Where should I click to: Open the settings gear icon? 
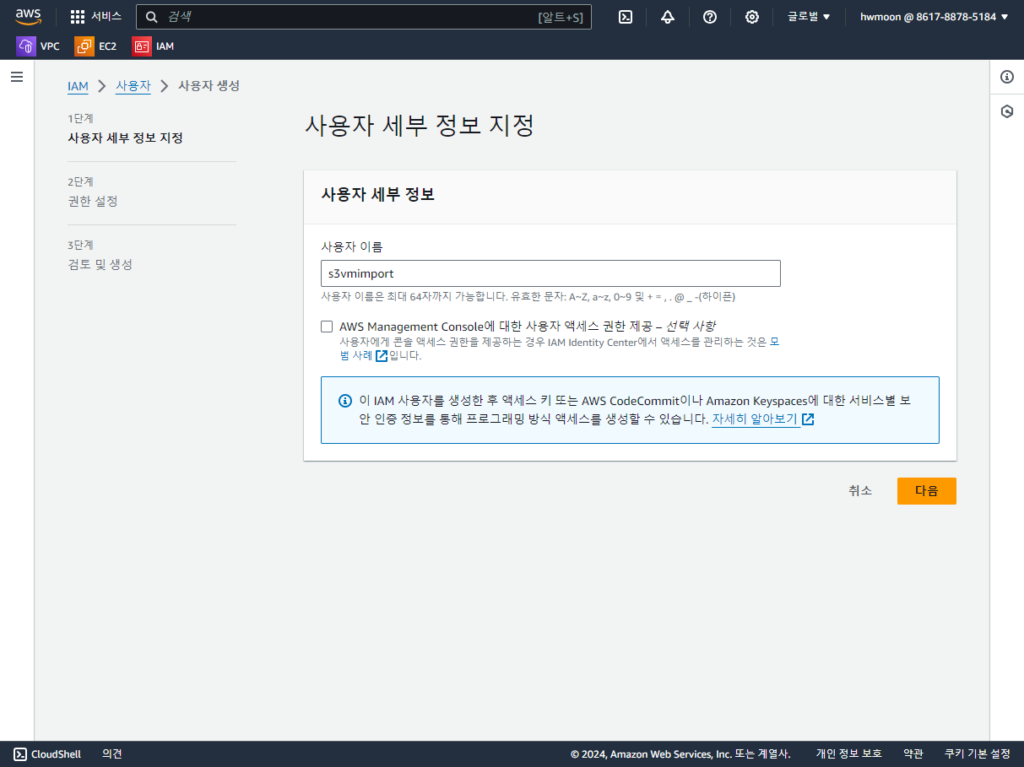coord(752,17)
